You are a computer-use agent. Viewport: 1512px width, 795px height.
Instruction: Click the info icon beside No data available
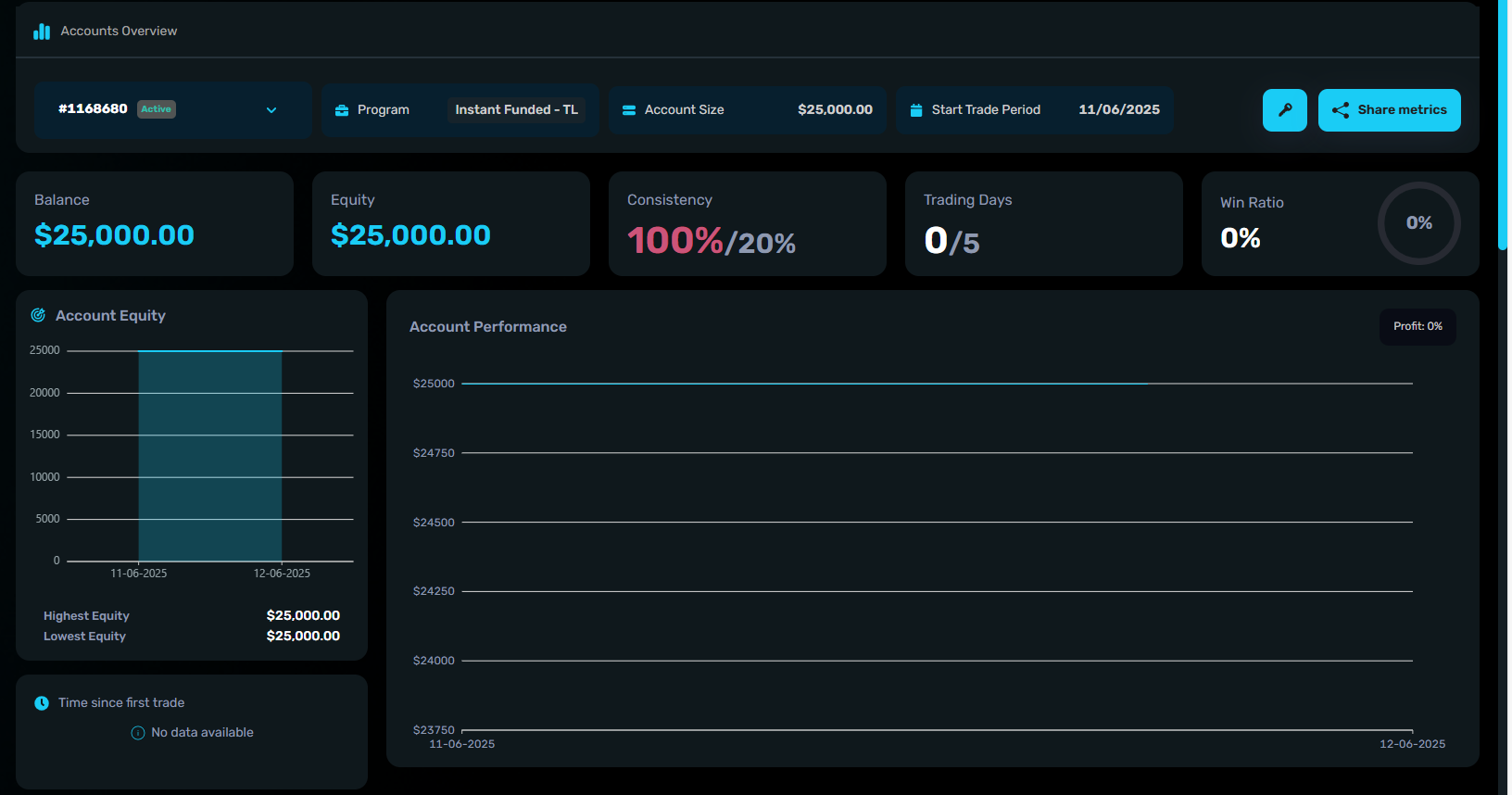138,733
